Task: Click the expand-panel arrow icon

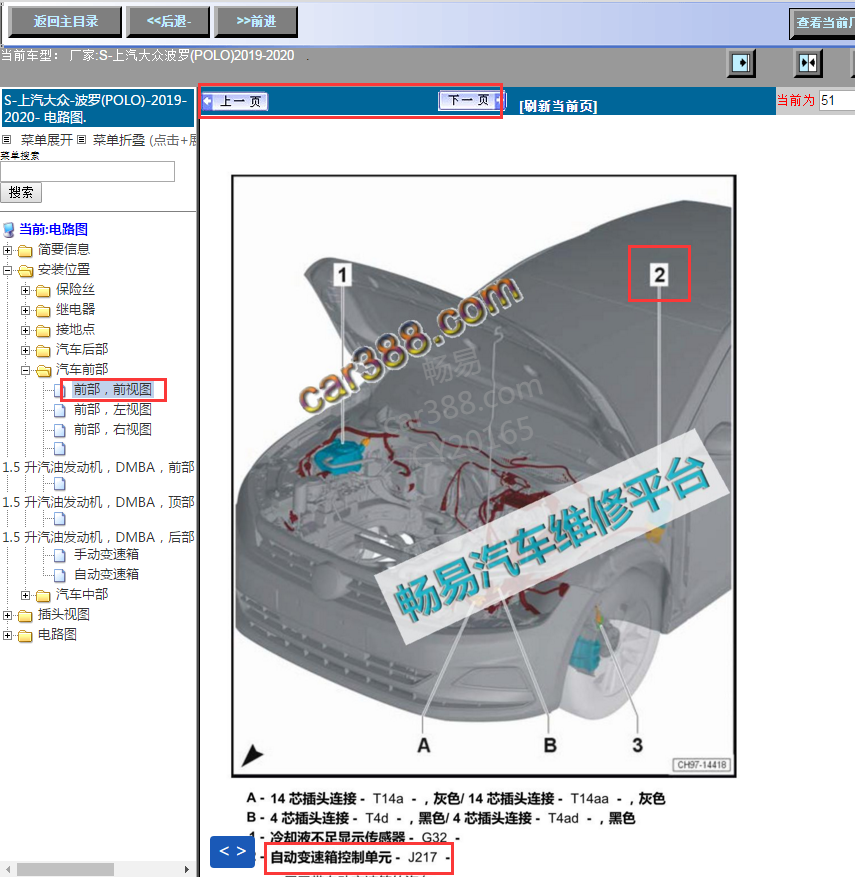Action: pyautogui.click(x=741, y=63)
